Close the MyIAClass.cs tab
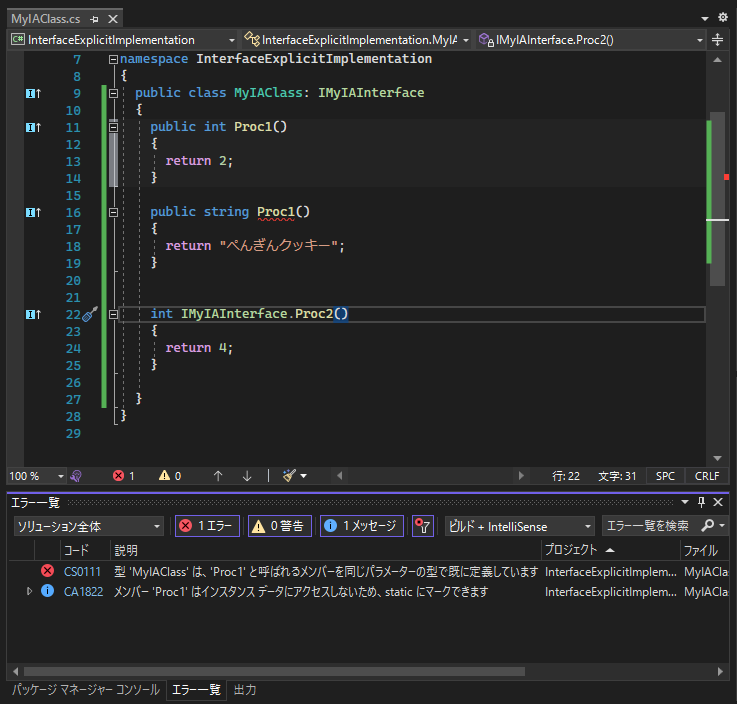Viewport: 737px width, 704px height. coord(113,19)
